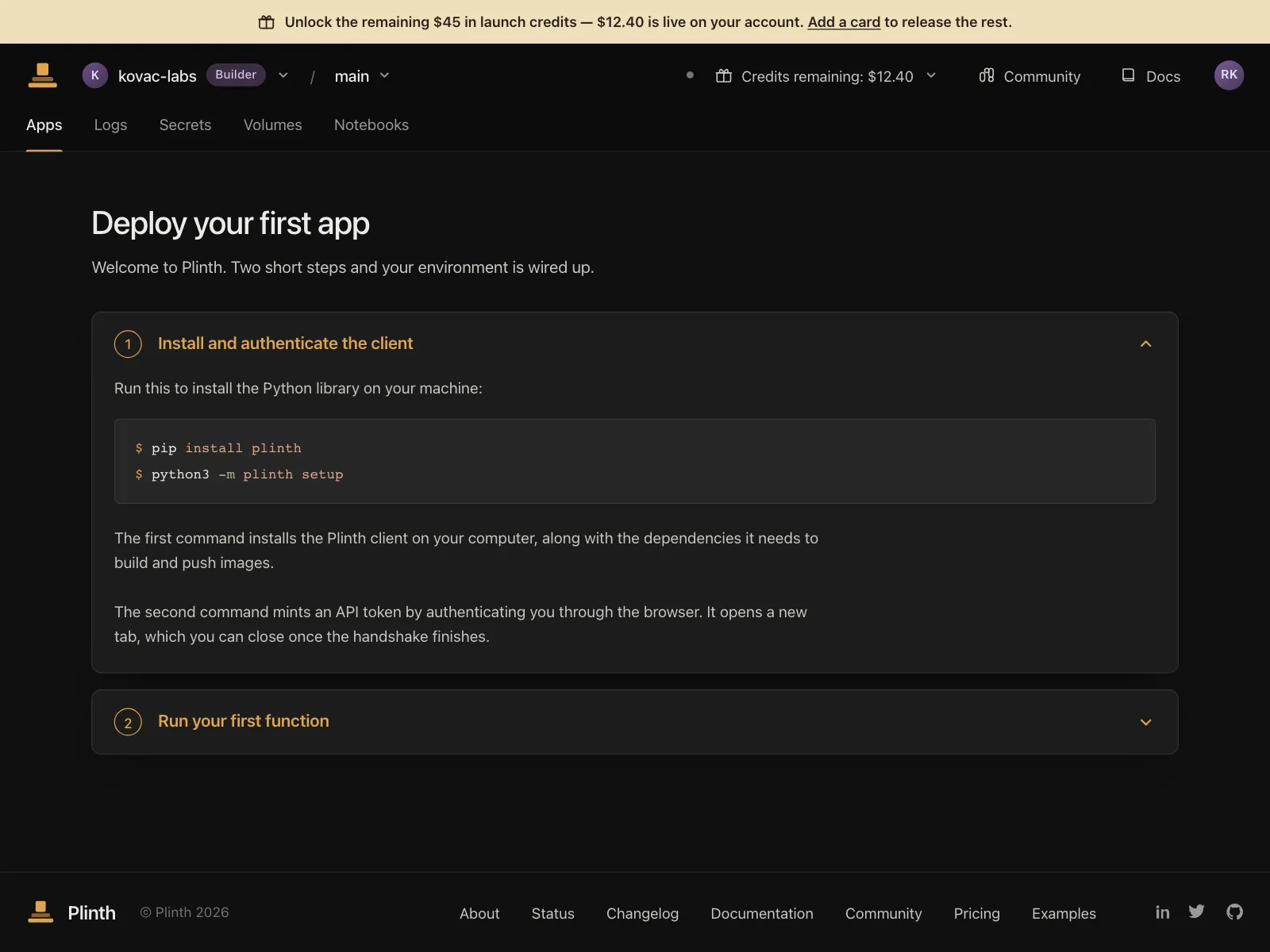Open the Status footer link
The height and width of the screenshot is (952, 1270).
click(552, 913)
